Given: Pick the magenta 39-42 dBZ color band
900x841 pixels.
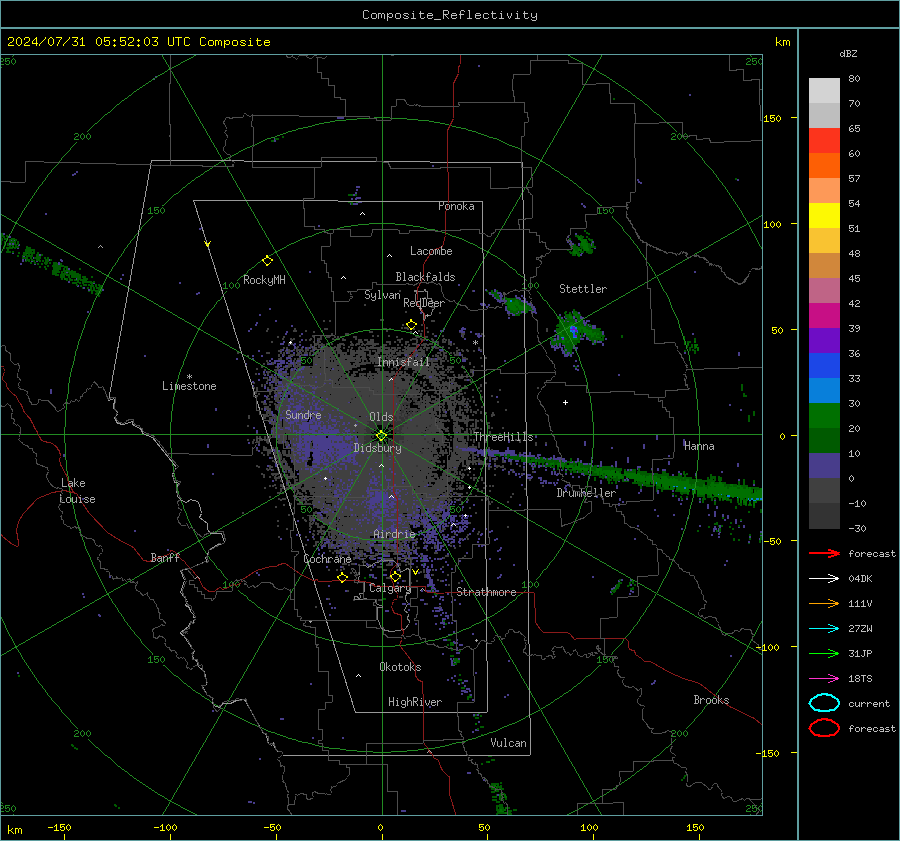Looking at the screenshot, I should coord(824,316).
